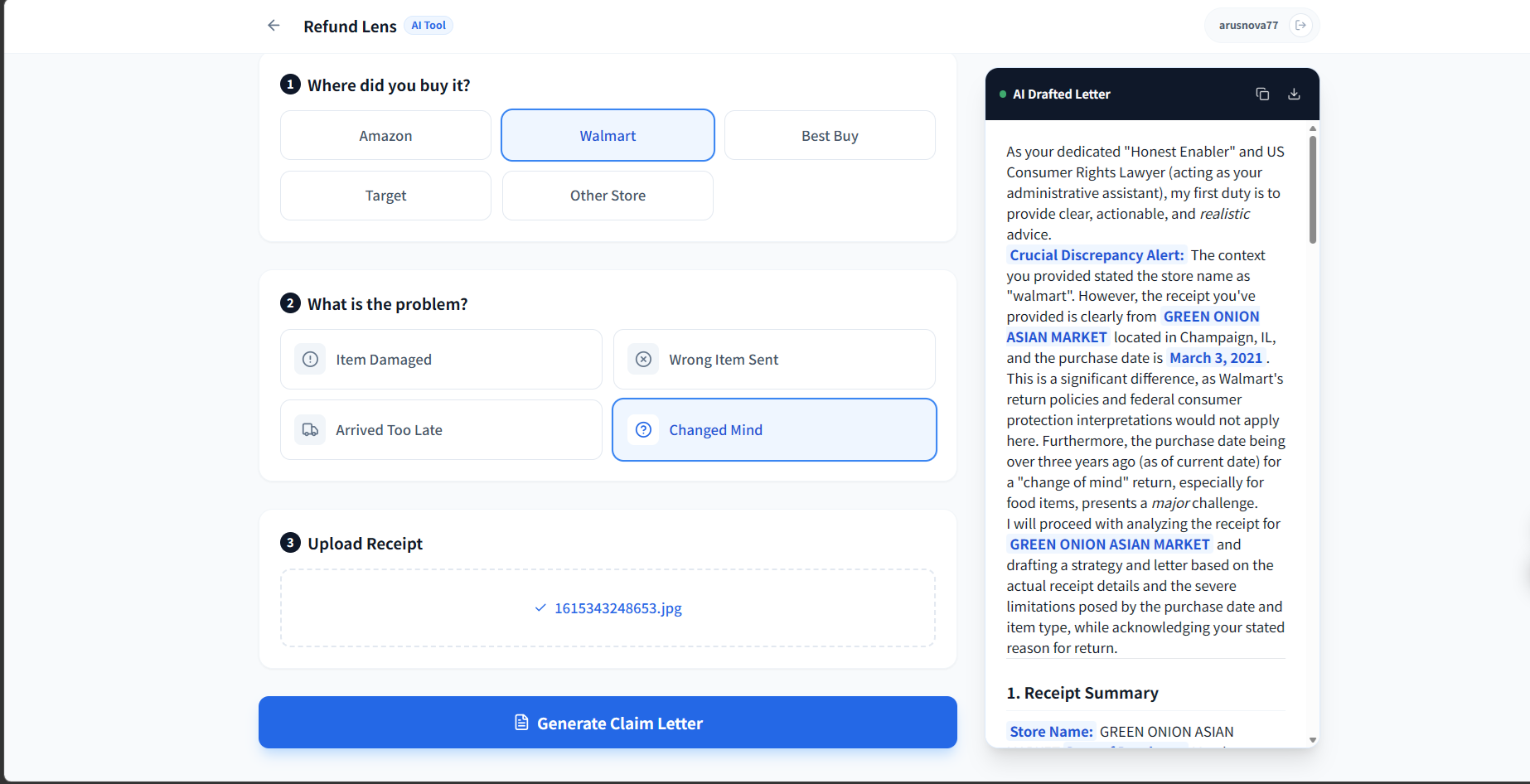
Task: Click the question icon on Changed Mind
Action: pyautogui.click(x=644, y=429)
